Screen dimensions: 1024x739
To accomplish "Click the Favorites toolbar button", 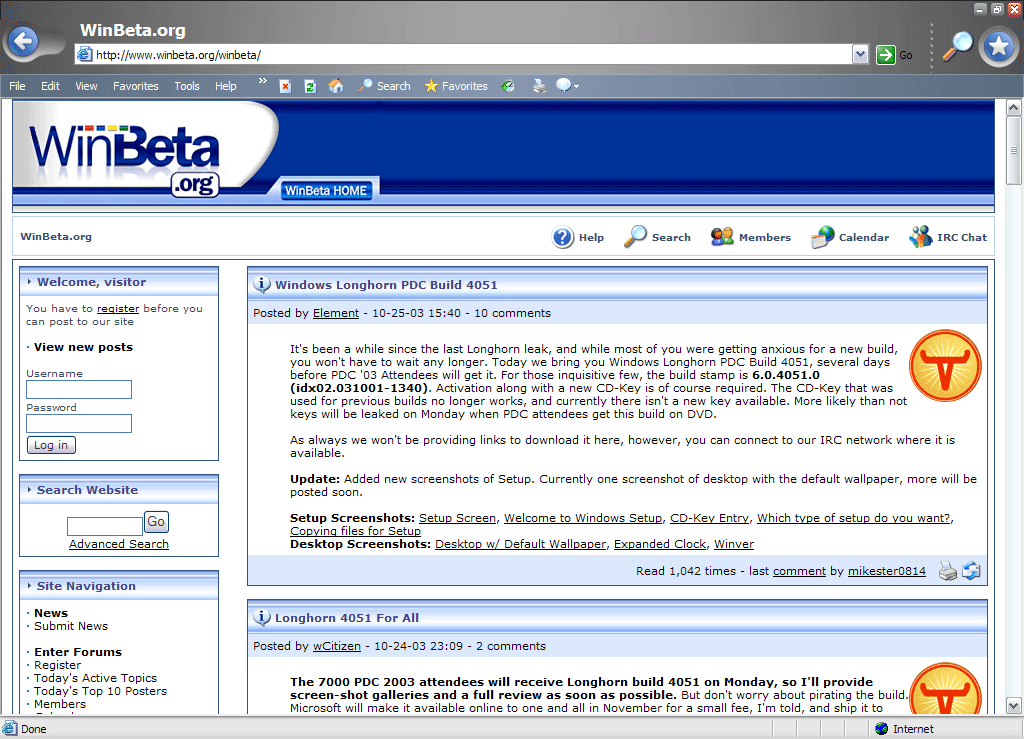I will [x=456, y=86].
